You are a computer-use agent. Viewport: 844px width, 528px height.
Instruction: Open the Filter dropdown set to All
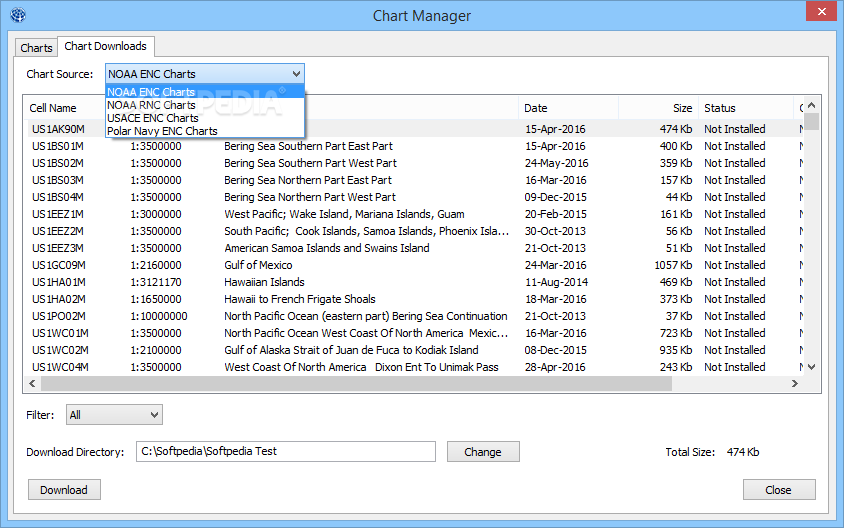pyautogui.click(x=114, y=415)
